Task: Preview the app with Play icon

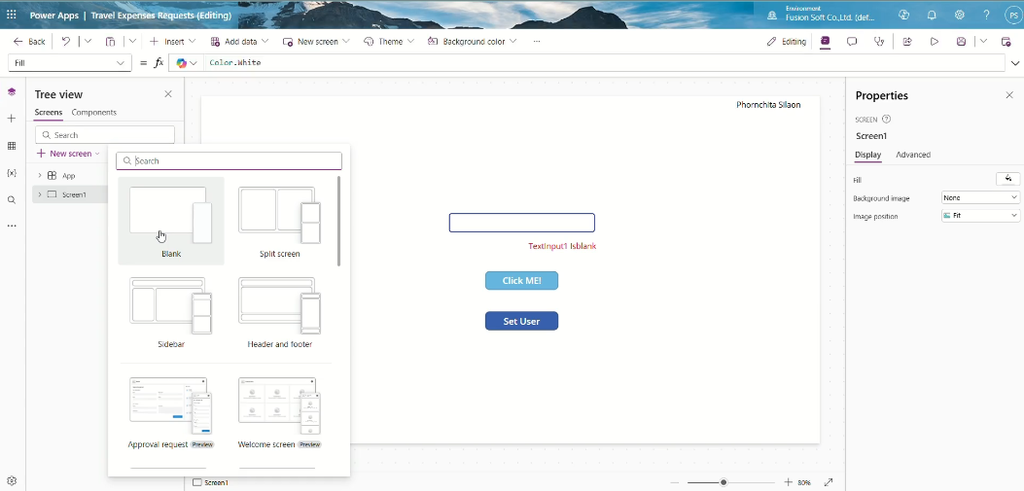Action: click(x=935, y=41)
